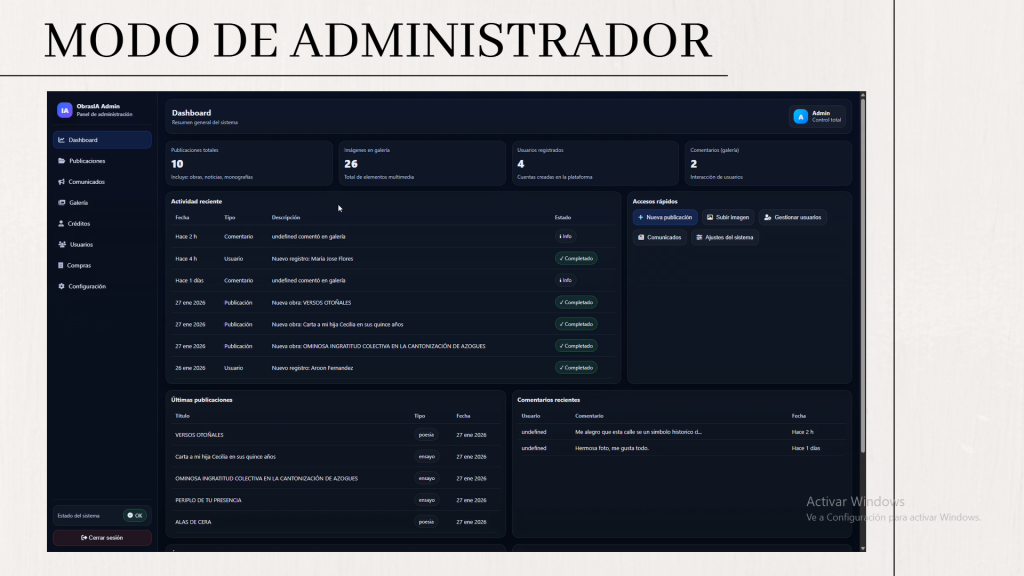Image resolution: width=1024 pixels, height=576 pixels.
Task: Click the Comunicados megaphone icon
Action: 62,182
